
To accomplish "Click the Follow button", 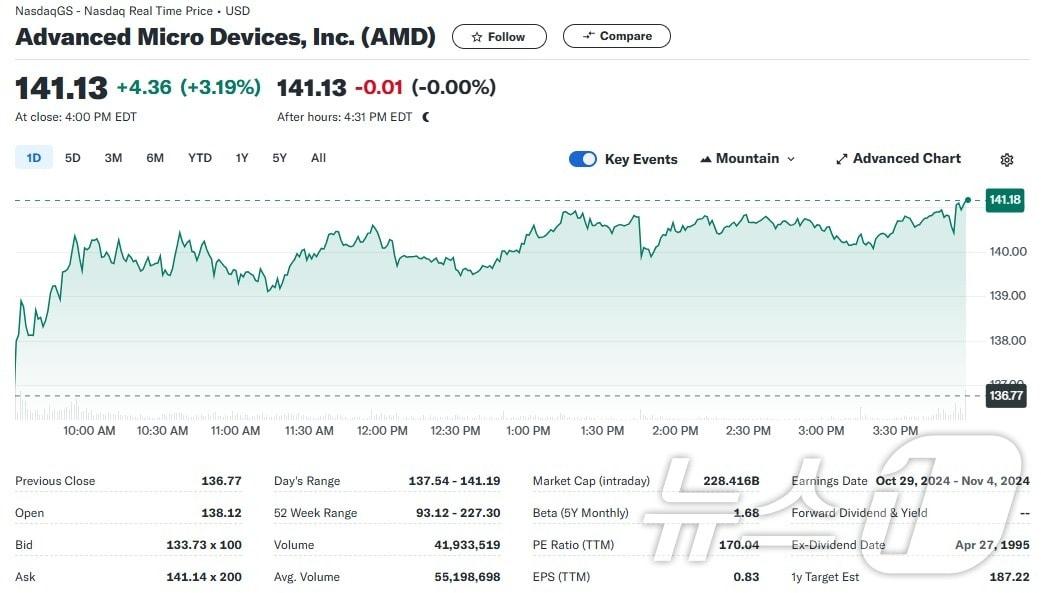I will coord(498,36).
